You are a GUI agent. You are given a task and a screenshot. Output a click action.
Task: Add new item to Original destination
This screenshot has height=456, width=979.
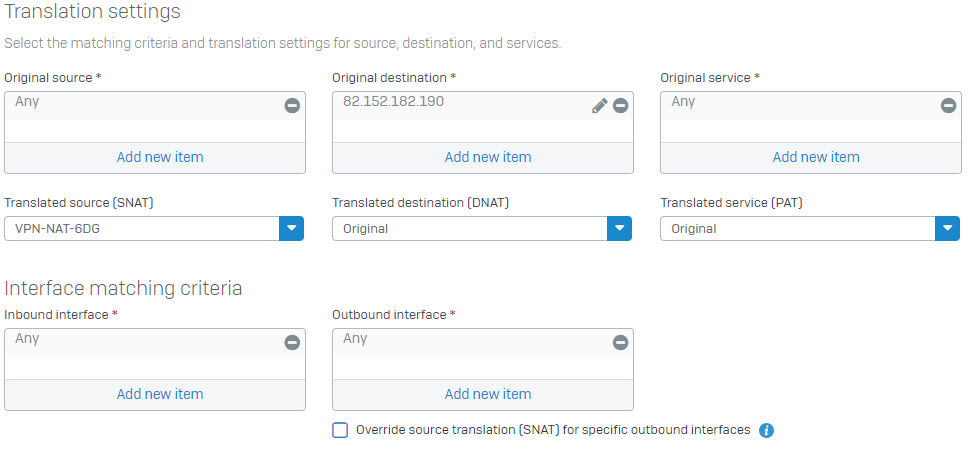point(488,157)
